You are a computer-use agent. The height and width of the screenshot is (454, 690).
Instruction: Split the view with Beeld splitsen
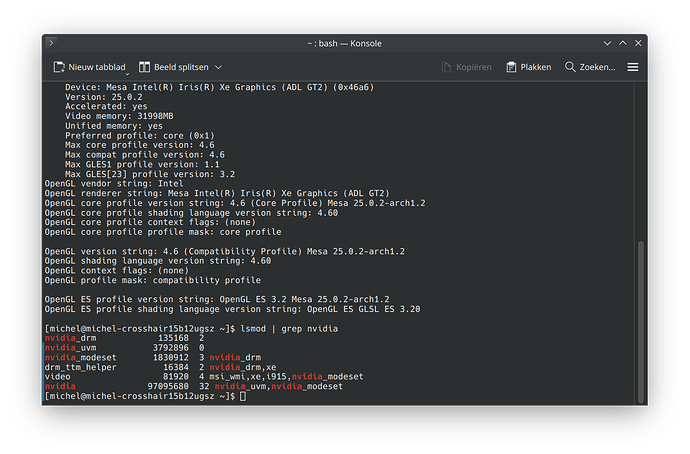coord(174,67)
